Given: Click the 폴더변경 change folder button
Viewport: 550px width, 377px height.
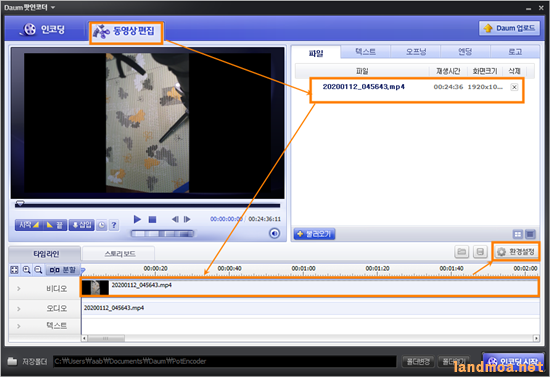Looking at the screenshot, I should click(x=418, y=362).
